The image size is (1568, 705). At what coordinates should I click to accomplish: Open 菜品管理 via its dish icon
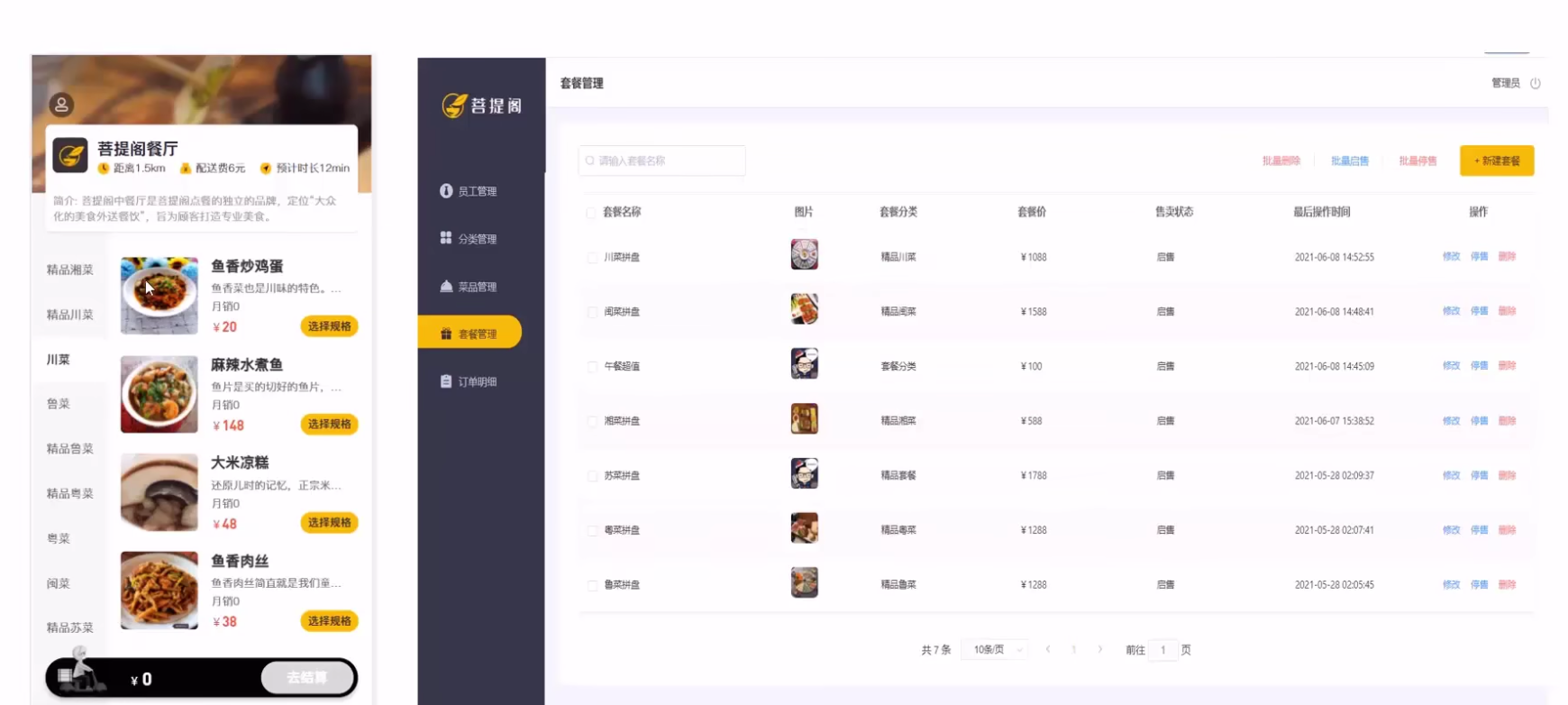(x=446, y=286)
